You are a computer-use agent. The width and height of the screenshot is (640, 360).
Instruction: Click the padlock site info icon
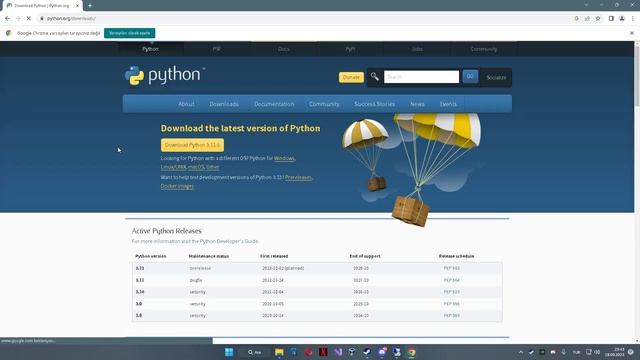pyautogui.click(x=42, y=18)
